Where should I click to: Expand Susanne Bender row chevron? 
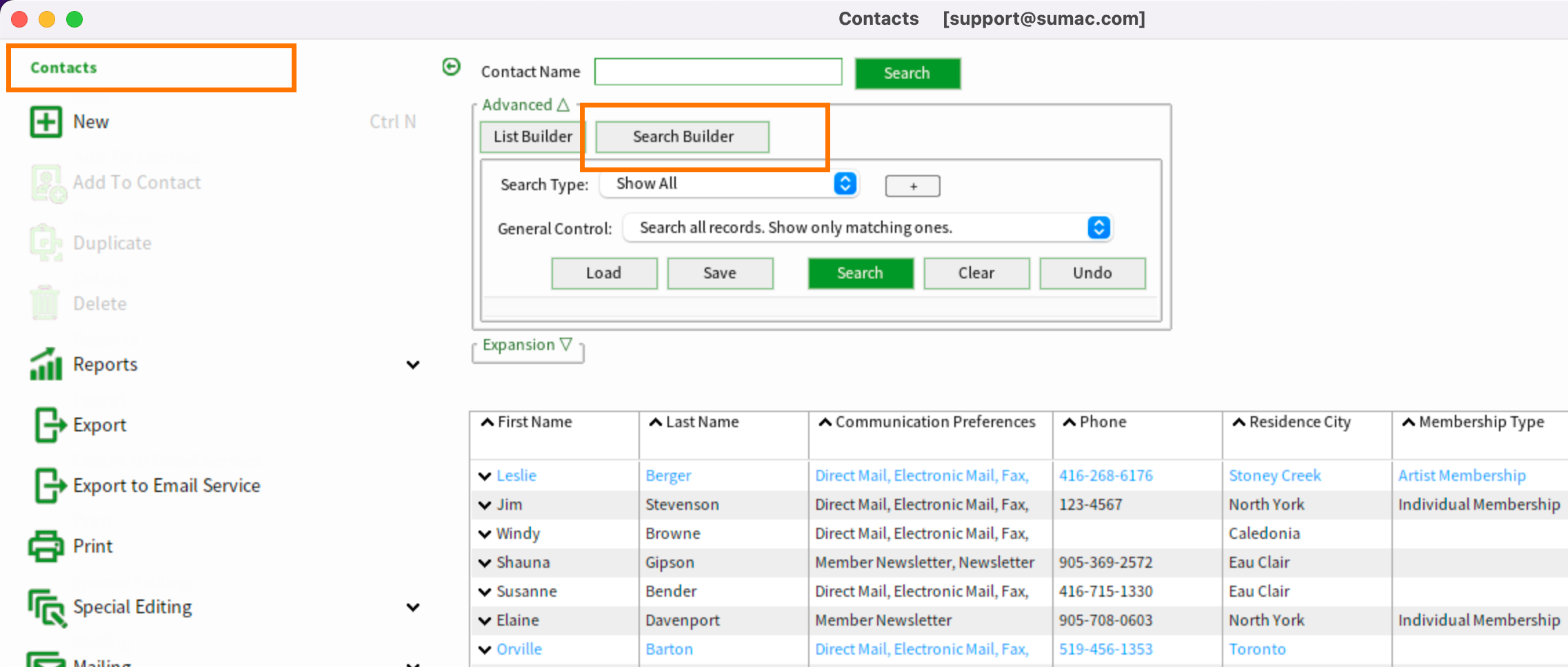pyautogui.click(x=485, y=592)
